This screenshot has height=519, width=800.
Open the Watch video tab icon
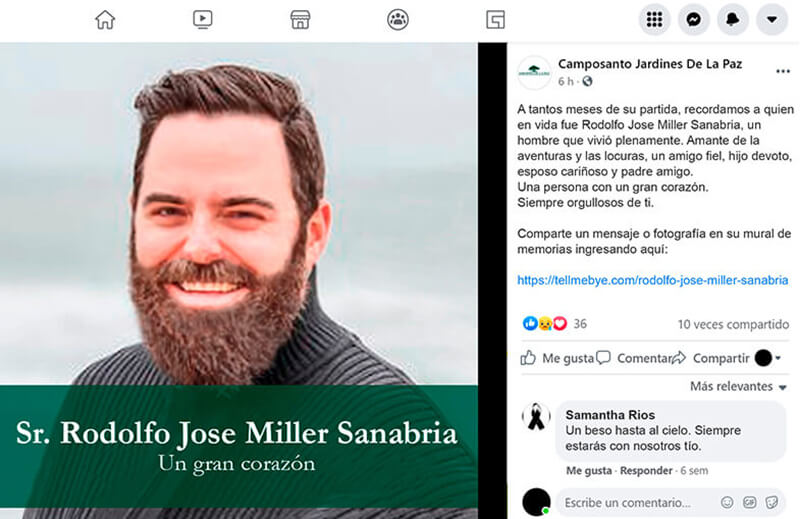point(203,20)
